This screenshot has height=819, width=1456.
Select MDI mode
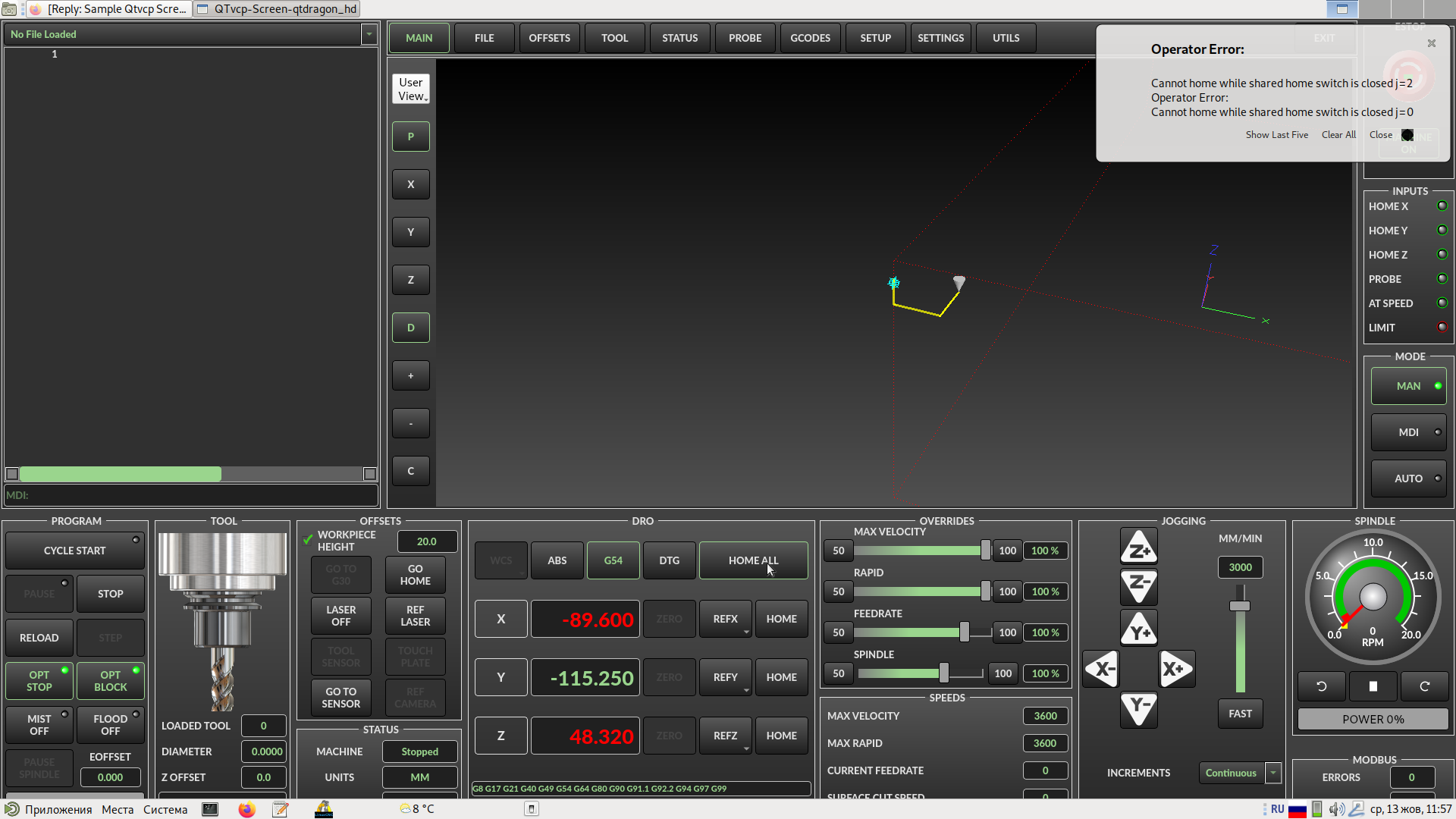click(1409, 432)
